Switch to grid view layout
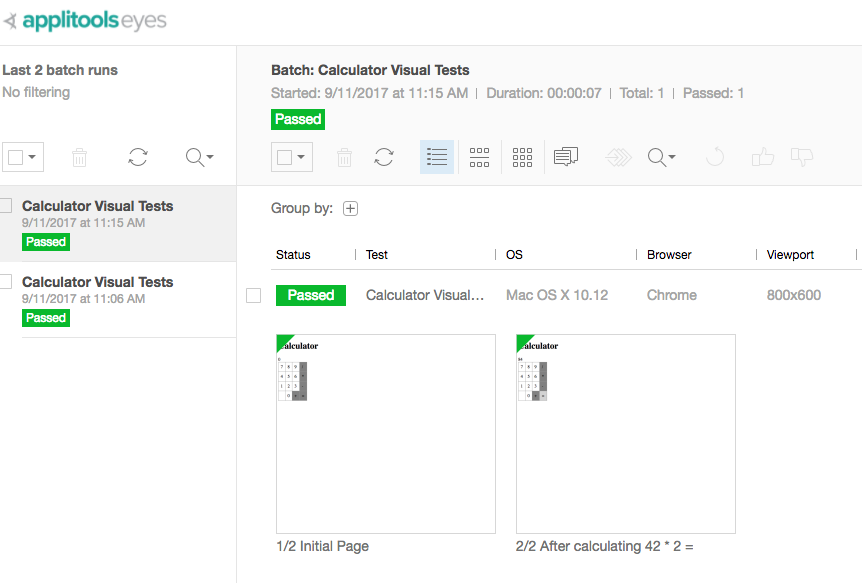 click(x=522, y=157)
